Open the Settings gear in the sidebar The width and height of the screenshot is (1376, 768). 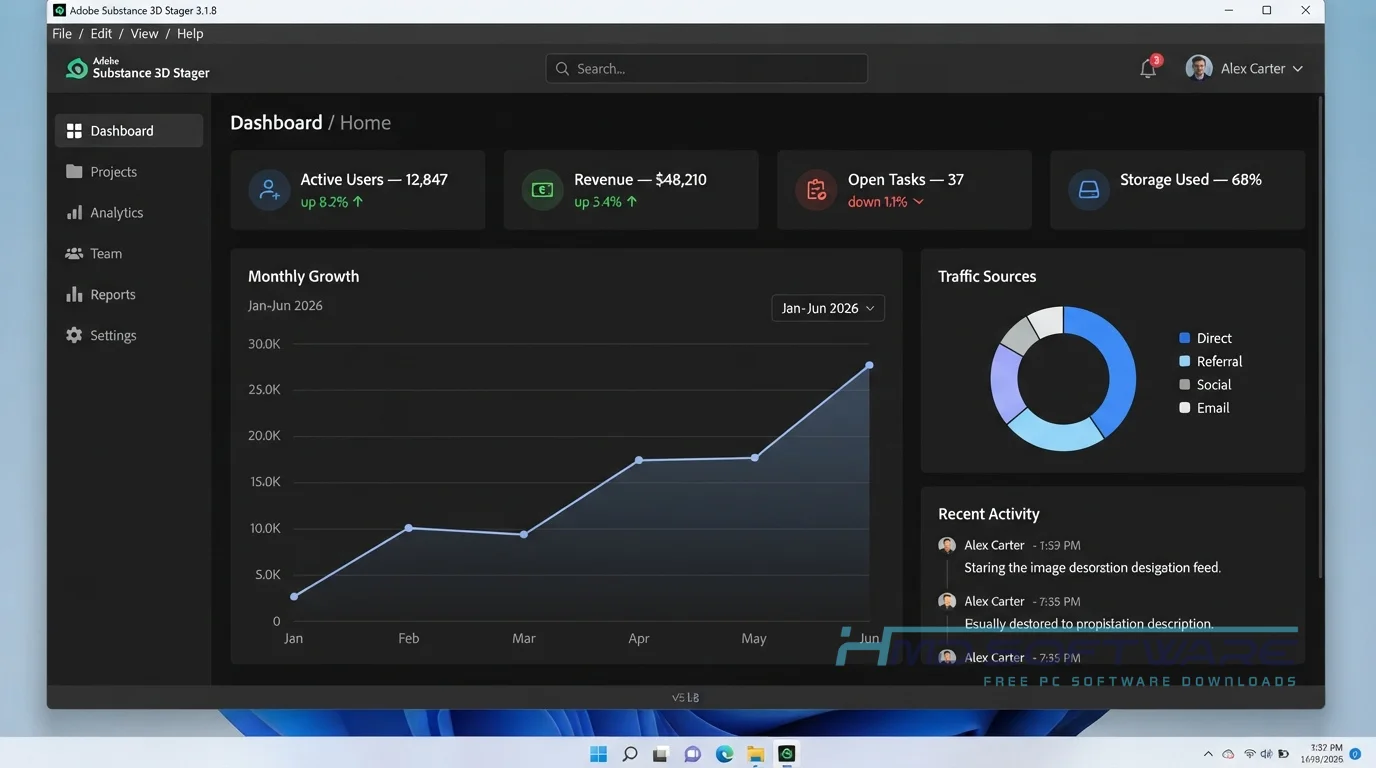pos(74,336)
